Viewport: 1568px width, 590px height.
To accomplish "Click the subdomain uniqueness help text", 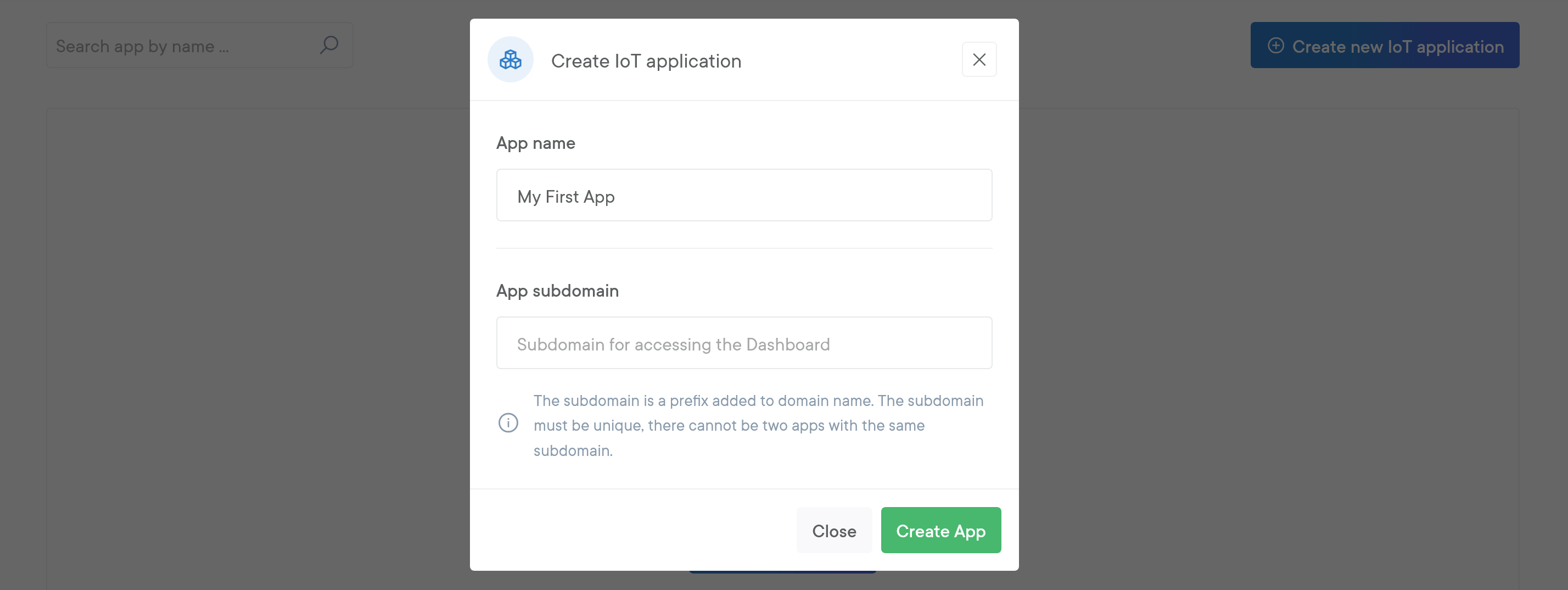I will [758, 426].
